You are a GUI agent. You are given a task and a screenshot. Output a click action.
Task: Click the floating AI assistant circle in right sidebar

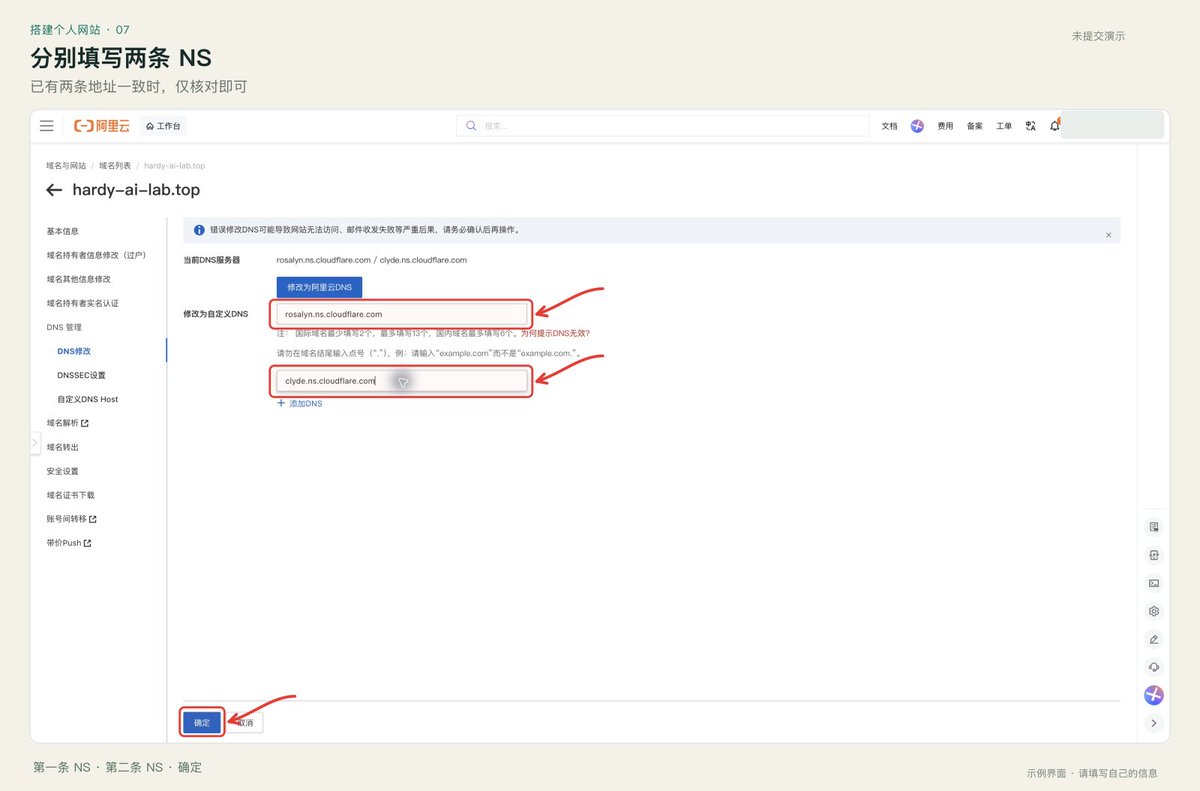coord(1154,695)
